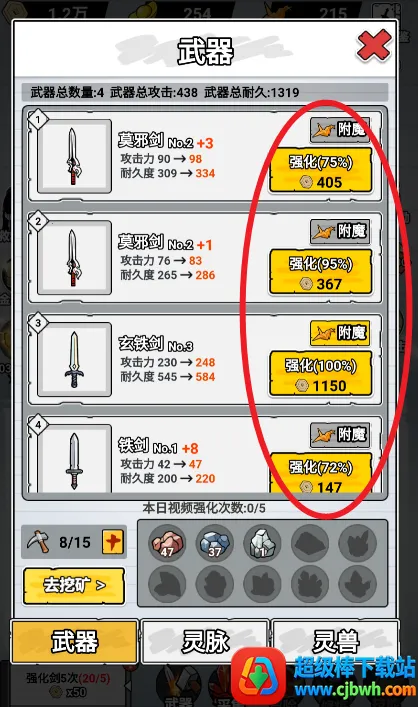Click the first 莫邪剑 +3 sword icon
Viewport: 418px width, 707px height.
tap(74, 156)
